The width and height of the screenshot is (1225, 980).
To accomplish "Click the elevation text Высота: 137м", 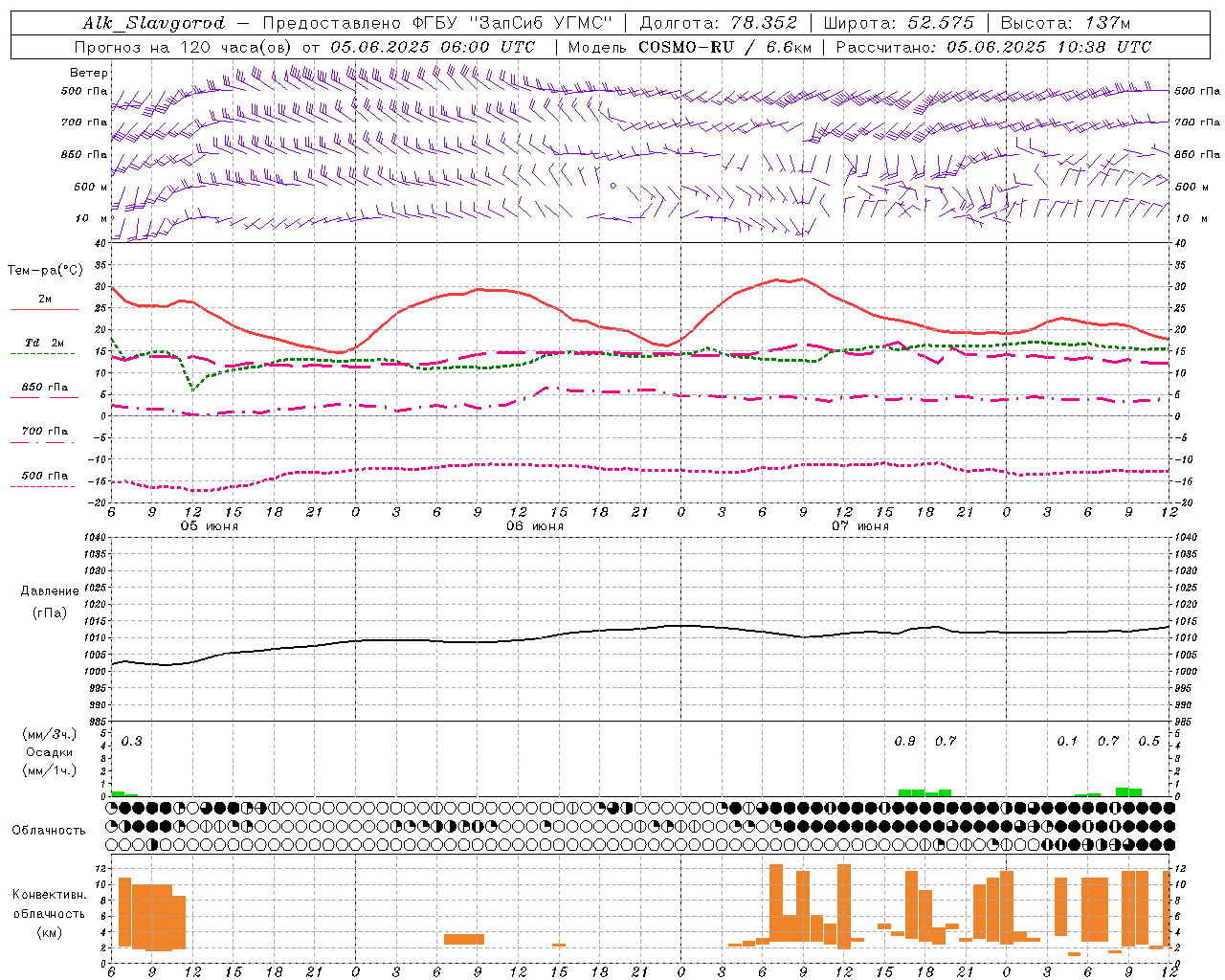I will pyautogui.click(x=1065, y=23).
